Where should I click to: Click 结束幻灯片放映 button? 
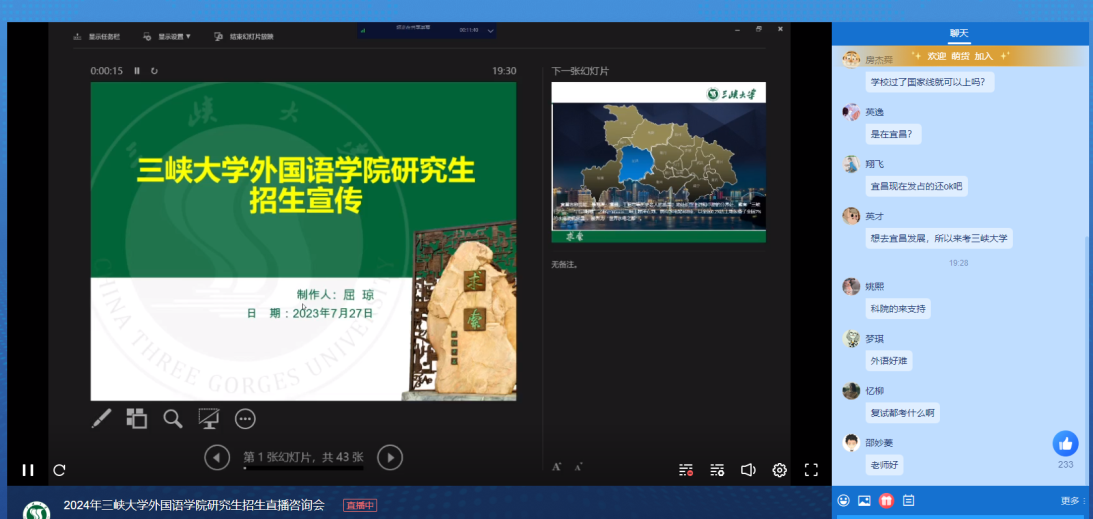[x=243, y=36]
